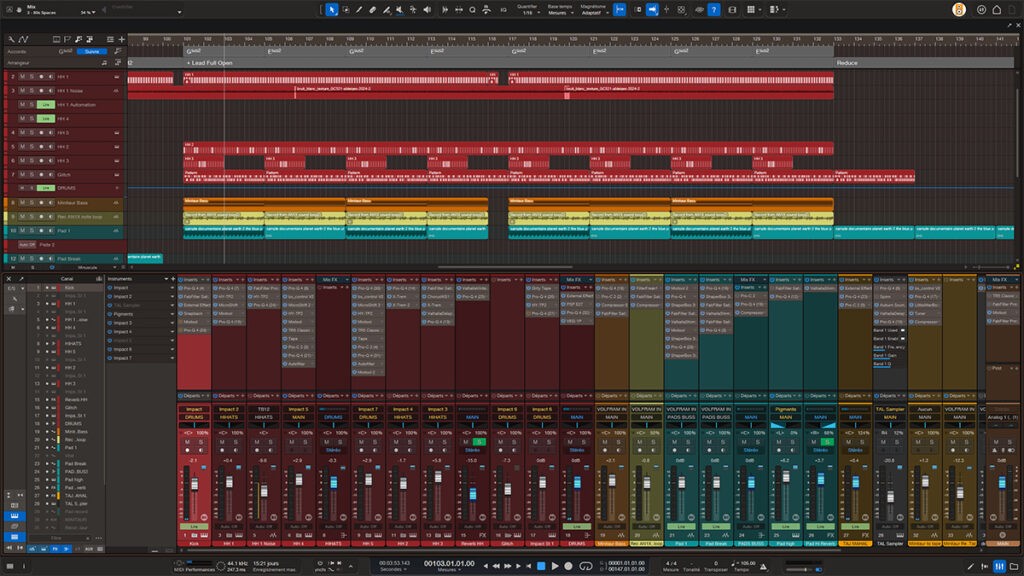This screenshot has width=1024, height=576.
Task: Enable loop playback in the transport bar
Action: tap(585, 566)
